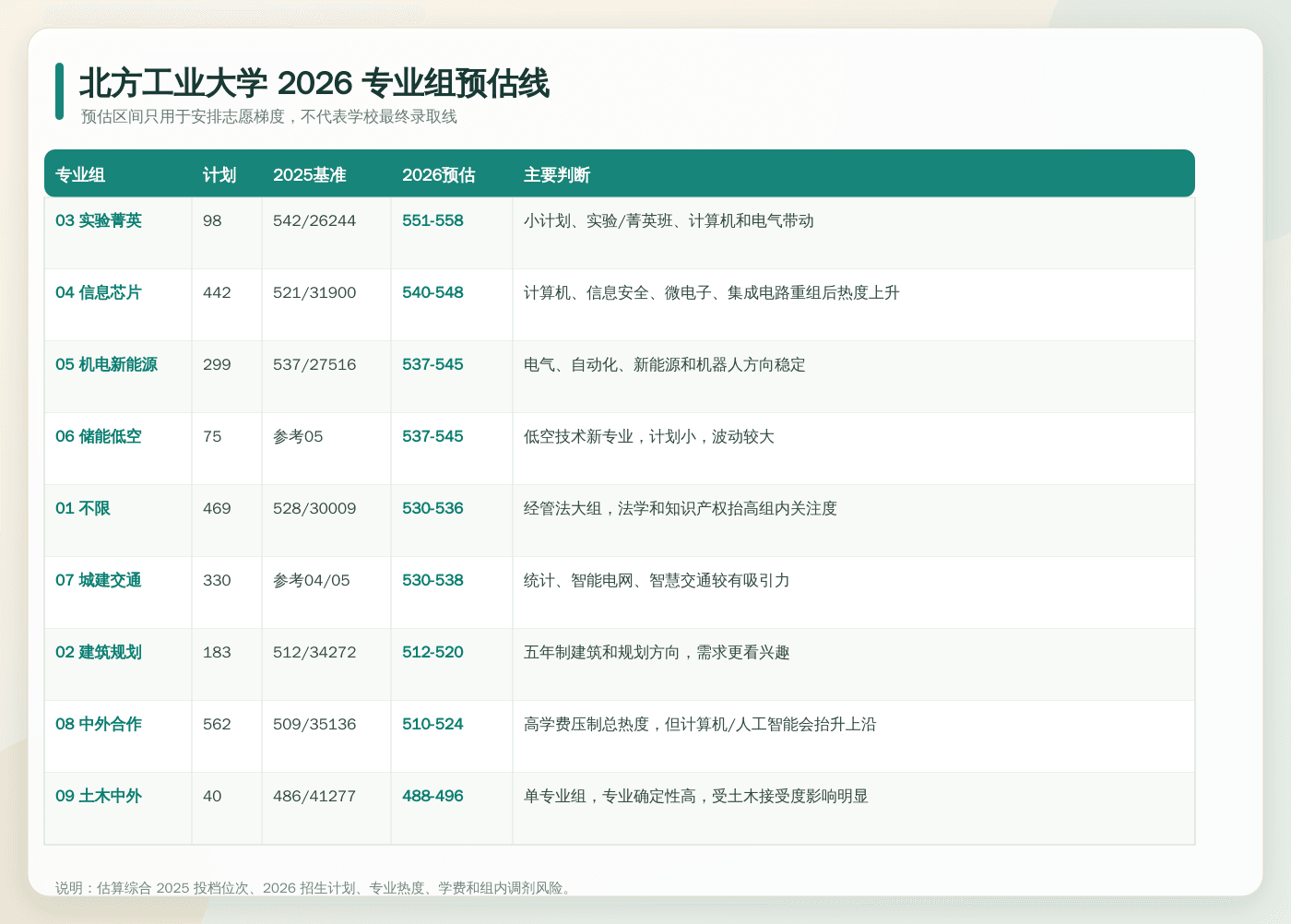
Task: Select the 06 储能低空 row label
Action: [99, 436]
